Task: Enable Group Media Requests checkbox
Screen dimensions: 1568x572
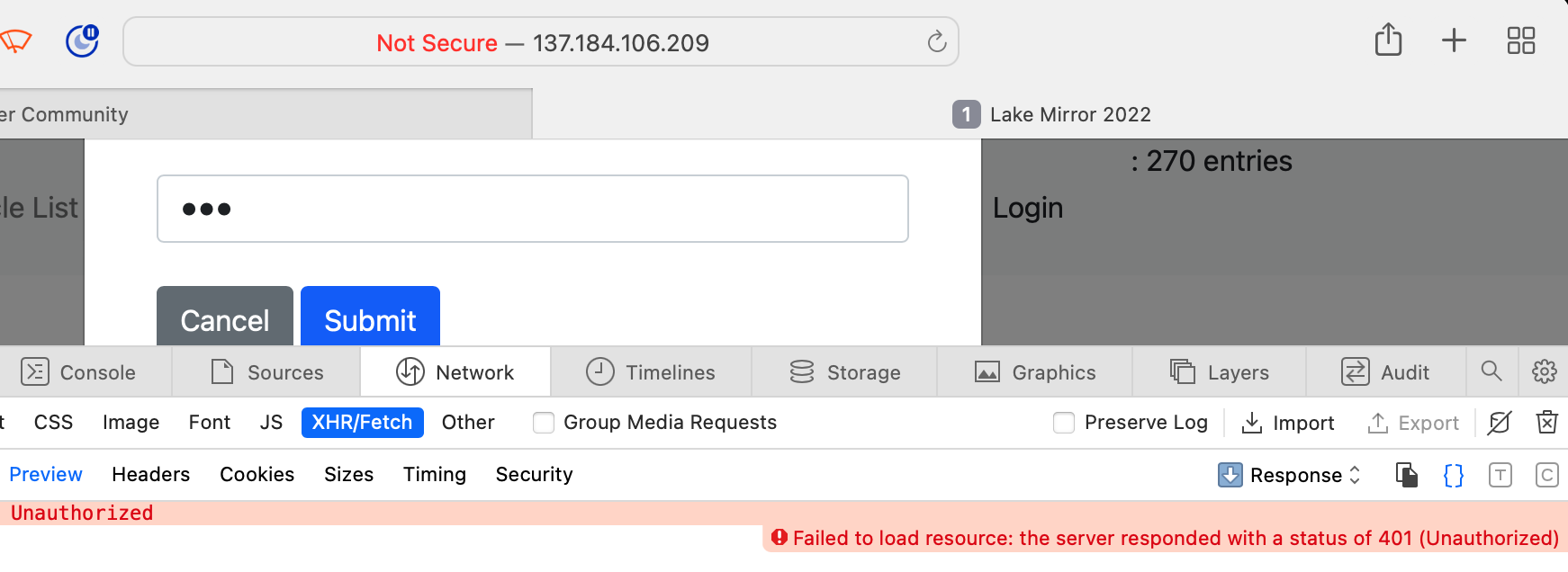Action: [544, 423]
